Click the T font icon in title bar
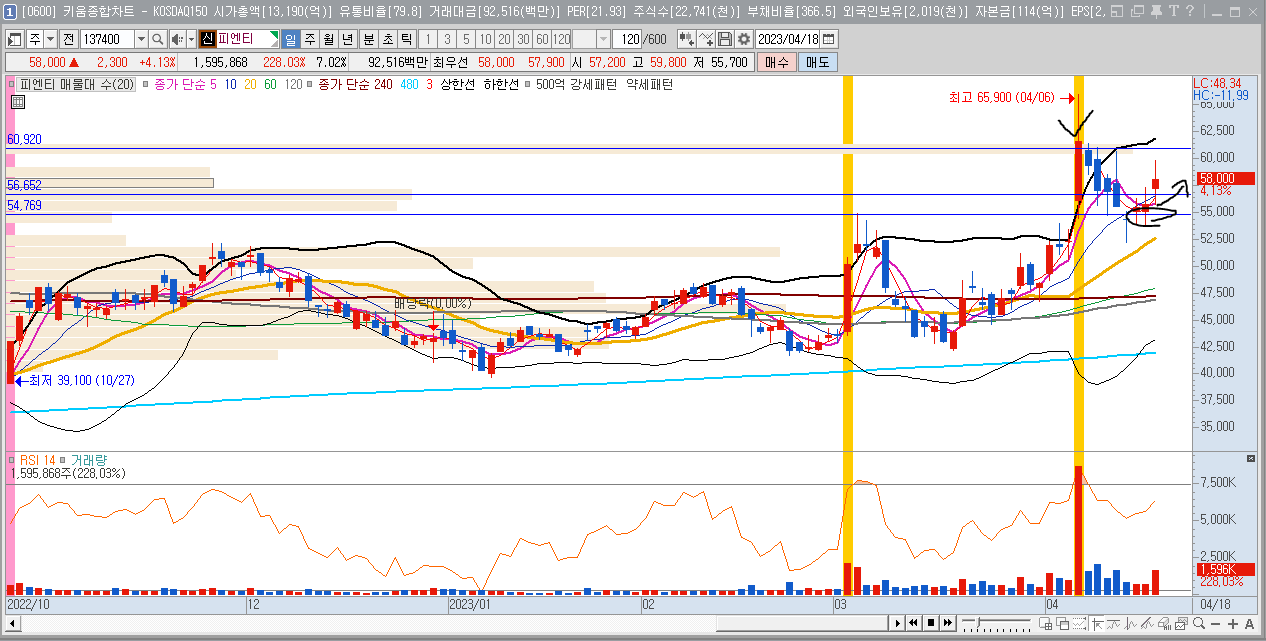1266x641 pixels. click(x=1174, y=11)
